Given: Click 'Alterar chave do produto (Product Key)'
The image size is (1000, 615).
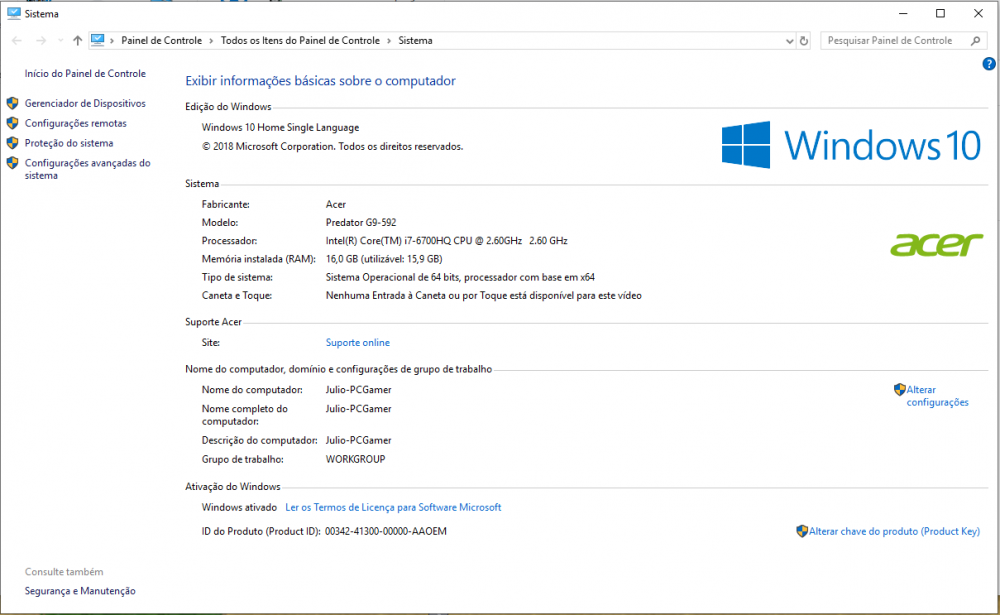Looking at the screenshot, I should tap(894, 531).
